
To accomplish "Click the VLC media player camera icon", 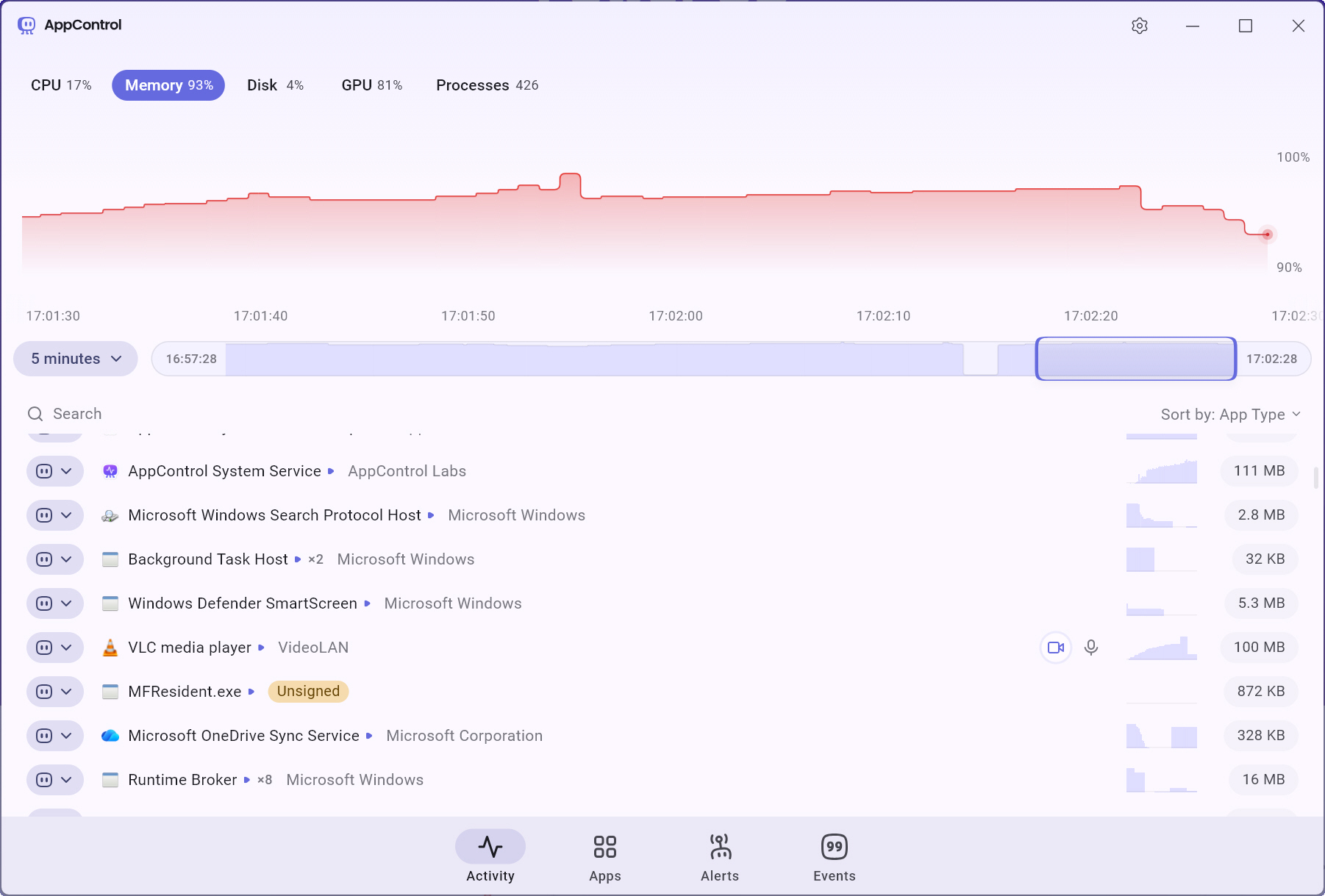I will click(x=1056, y=648).
